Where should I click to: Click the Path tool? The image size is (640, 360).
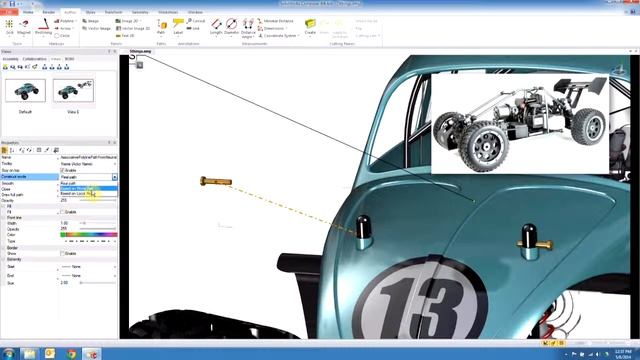161,27
